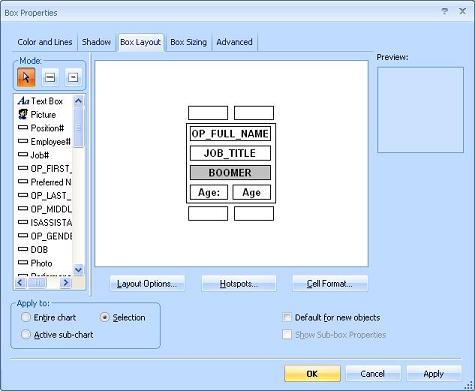Select the OP_GENDE field entry
Screen dimensions: 475x391
point(44,236)
